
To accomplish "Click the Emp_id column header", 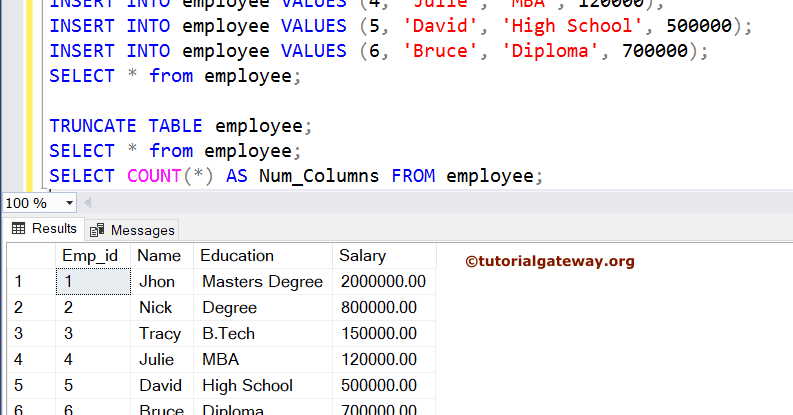I will [x=93, y=256].
